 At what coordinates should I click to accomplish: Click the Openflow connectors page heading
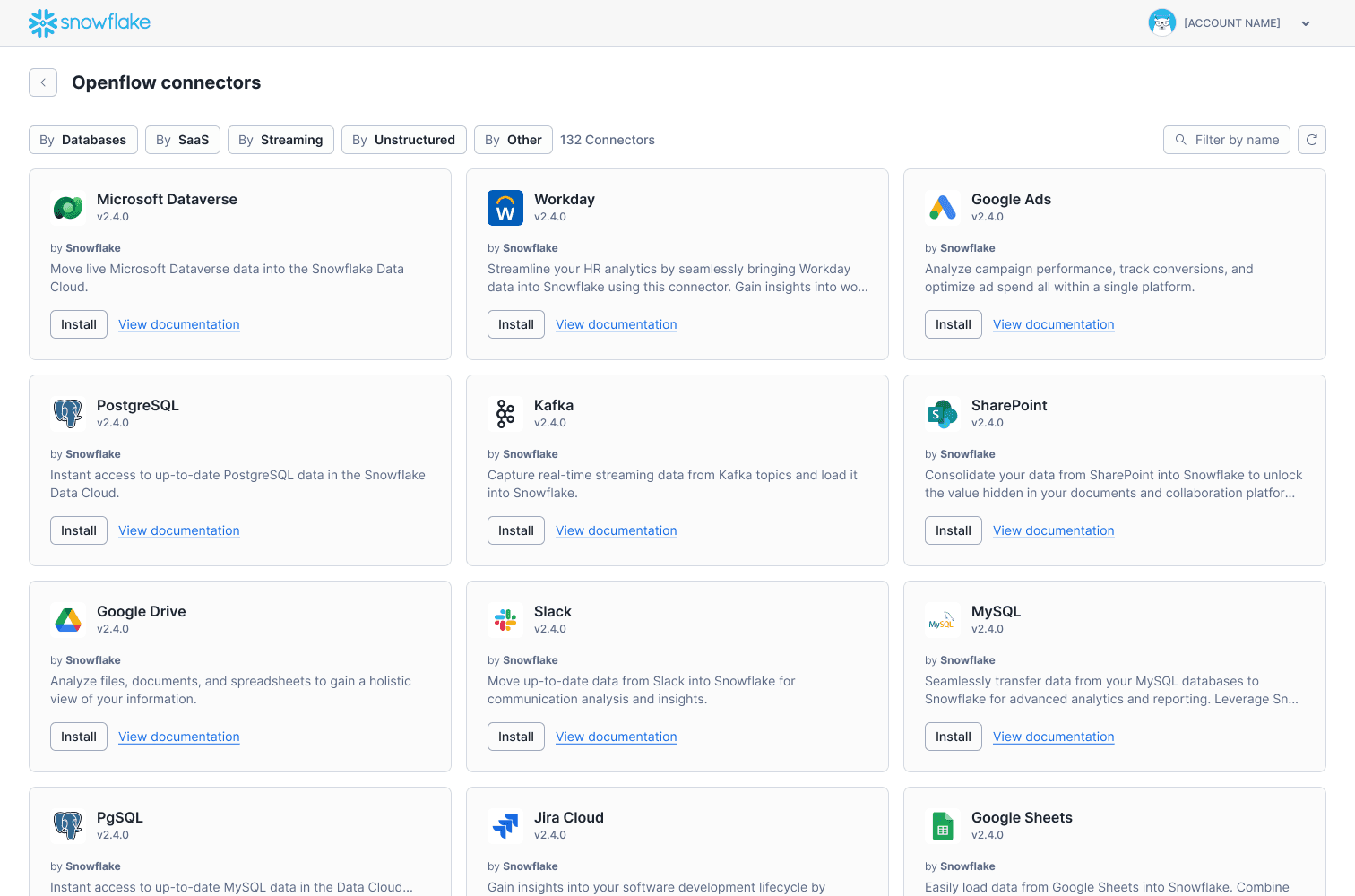(x=167, y=82)
